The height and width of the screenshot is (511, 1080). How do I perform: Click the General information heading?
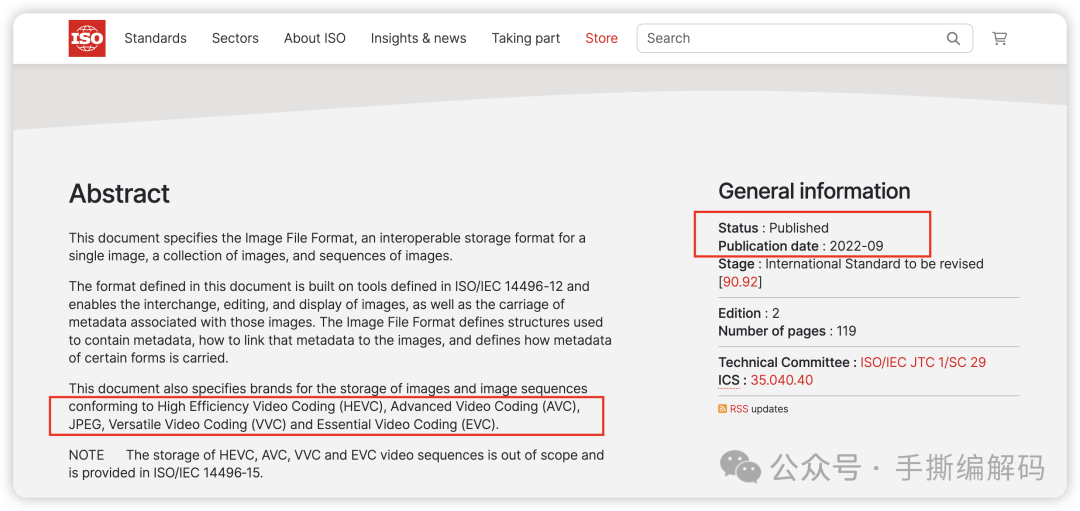coord(814,191)
